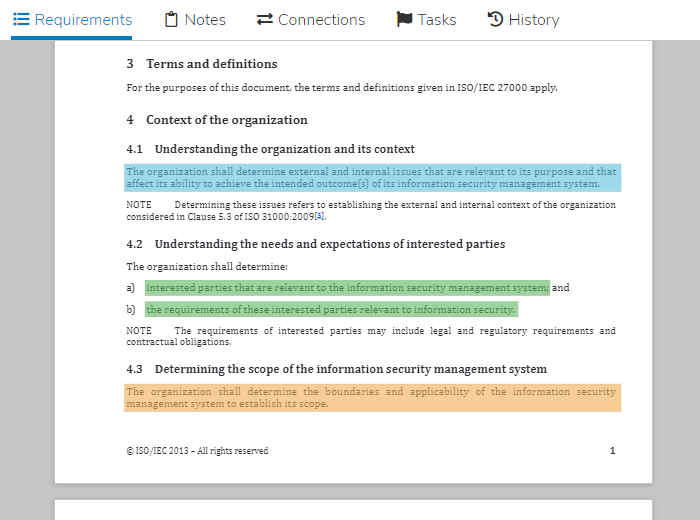Click the ISO/IEC 2013 copyright footer

[x=197, y=451]
